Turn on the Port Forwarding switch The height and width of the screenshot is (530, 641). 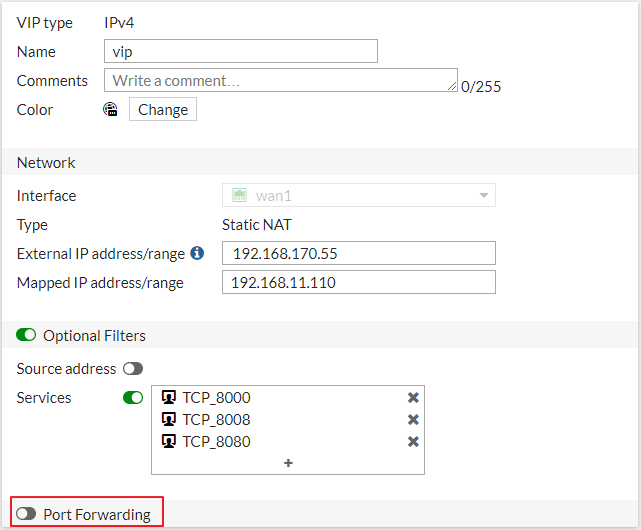[x=26, y=514]
